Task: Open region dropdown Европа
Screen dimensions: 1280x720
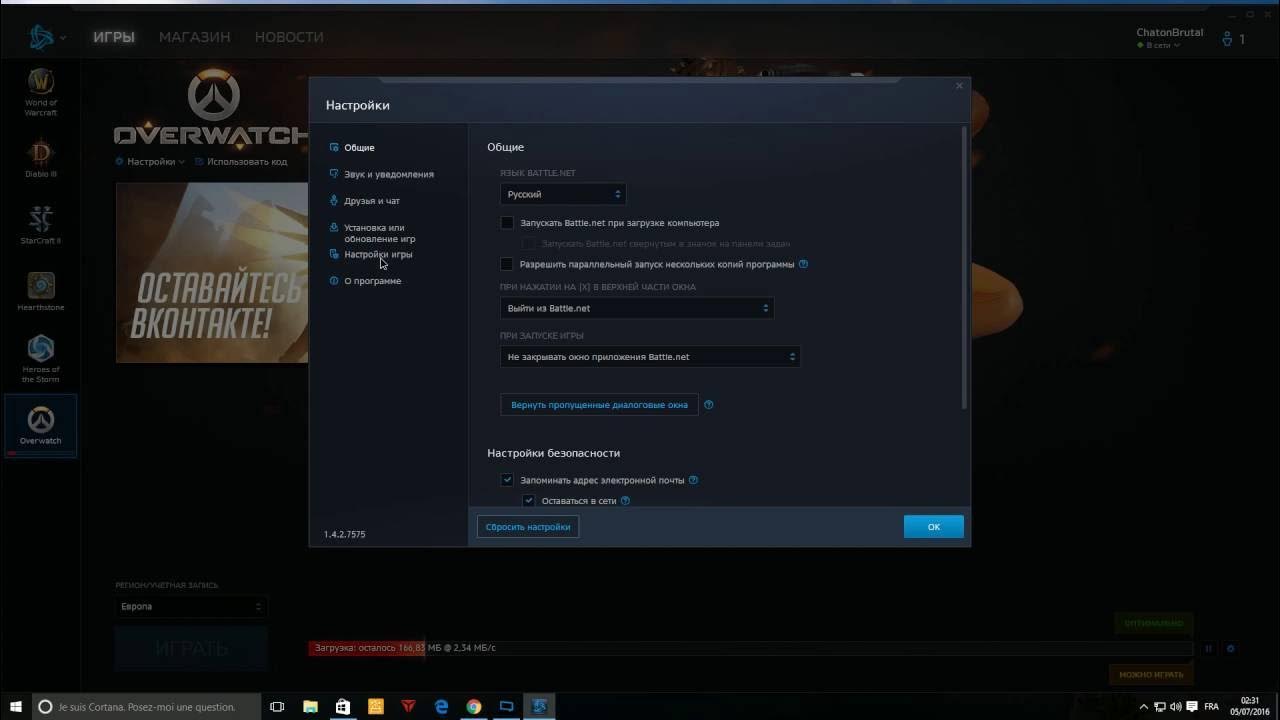Action: pyautogui.click(x=191, y=607)
